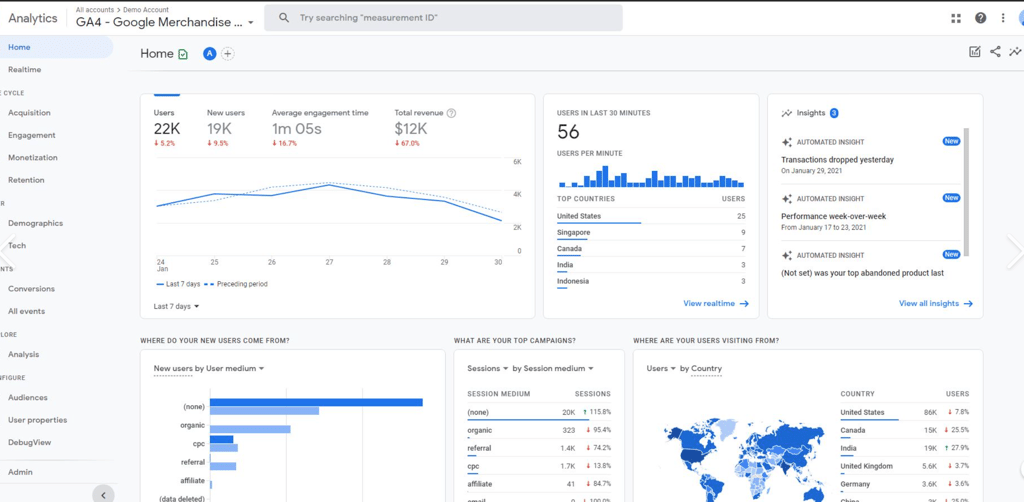Screen dimensions: 1024x502
Task: Open the Sessions metric dropdown
Action: pos(487,368)
